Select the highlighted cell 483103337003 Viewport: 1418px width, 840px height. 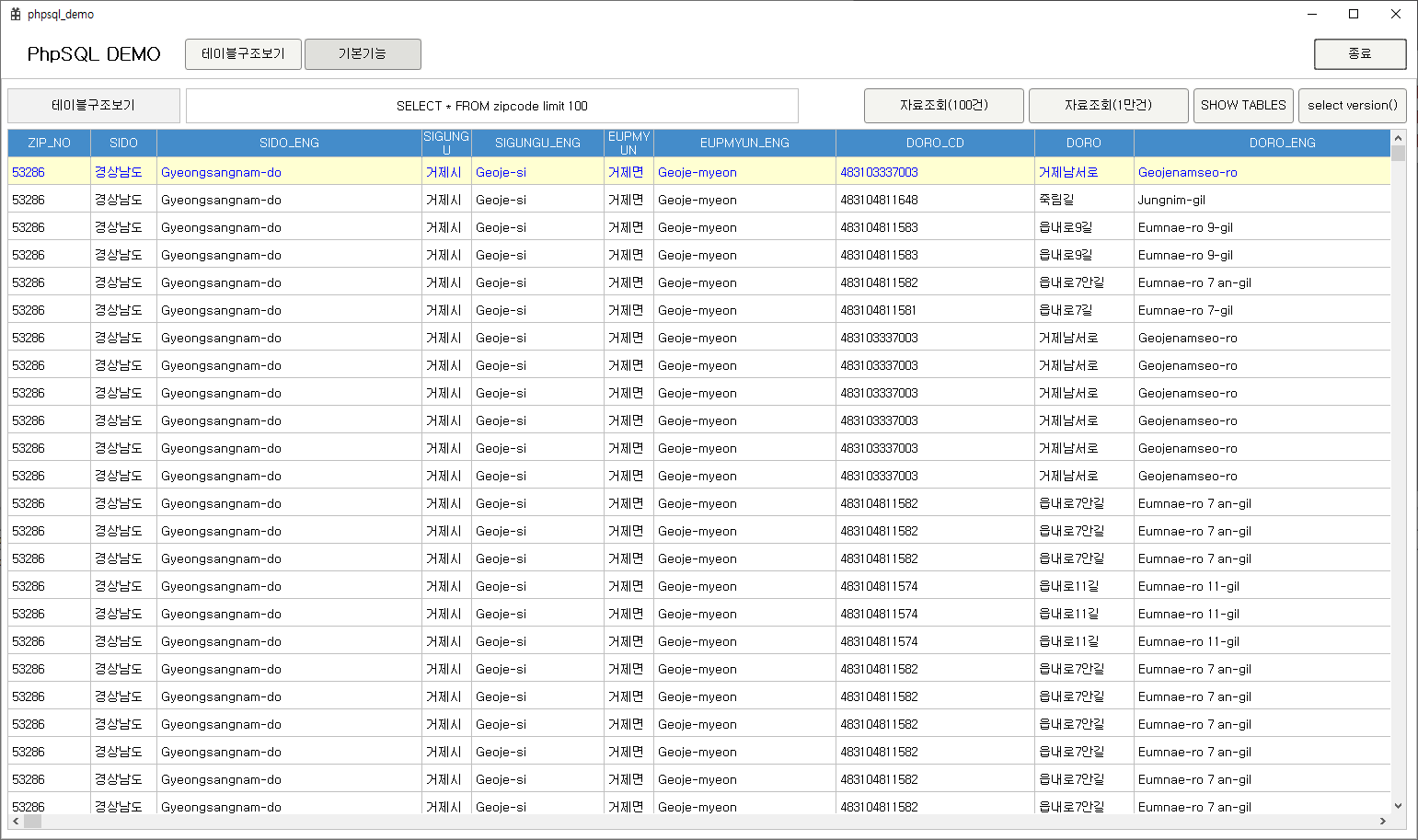pyautogui.click(x=935, y=172)
